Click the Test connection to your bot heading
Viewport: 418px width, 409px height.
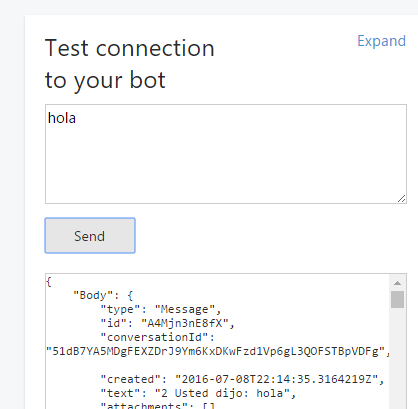(x=130, y=63)
